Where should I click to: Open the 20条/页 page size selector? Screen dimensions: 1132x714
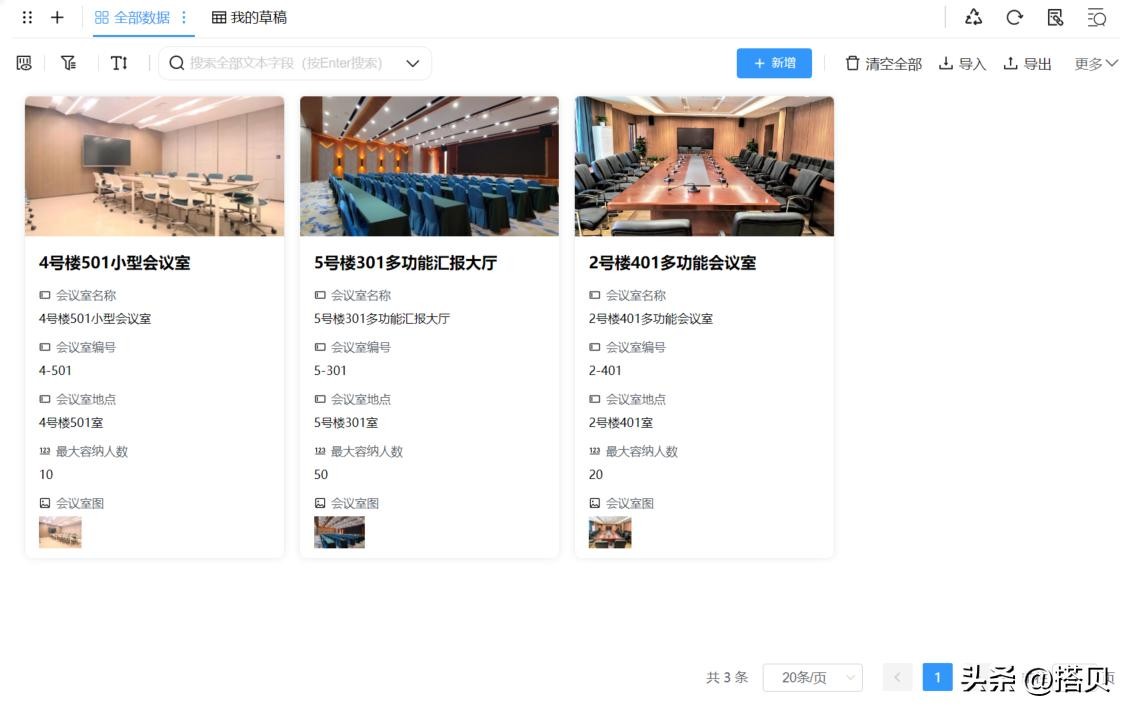[x=812, y=677]
